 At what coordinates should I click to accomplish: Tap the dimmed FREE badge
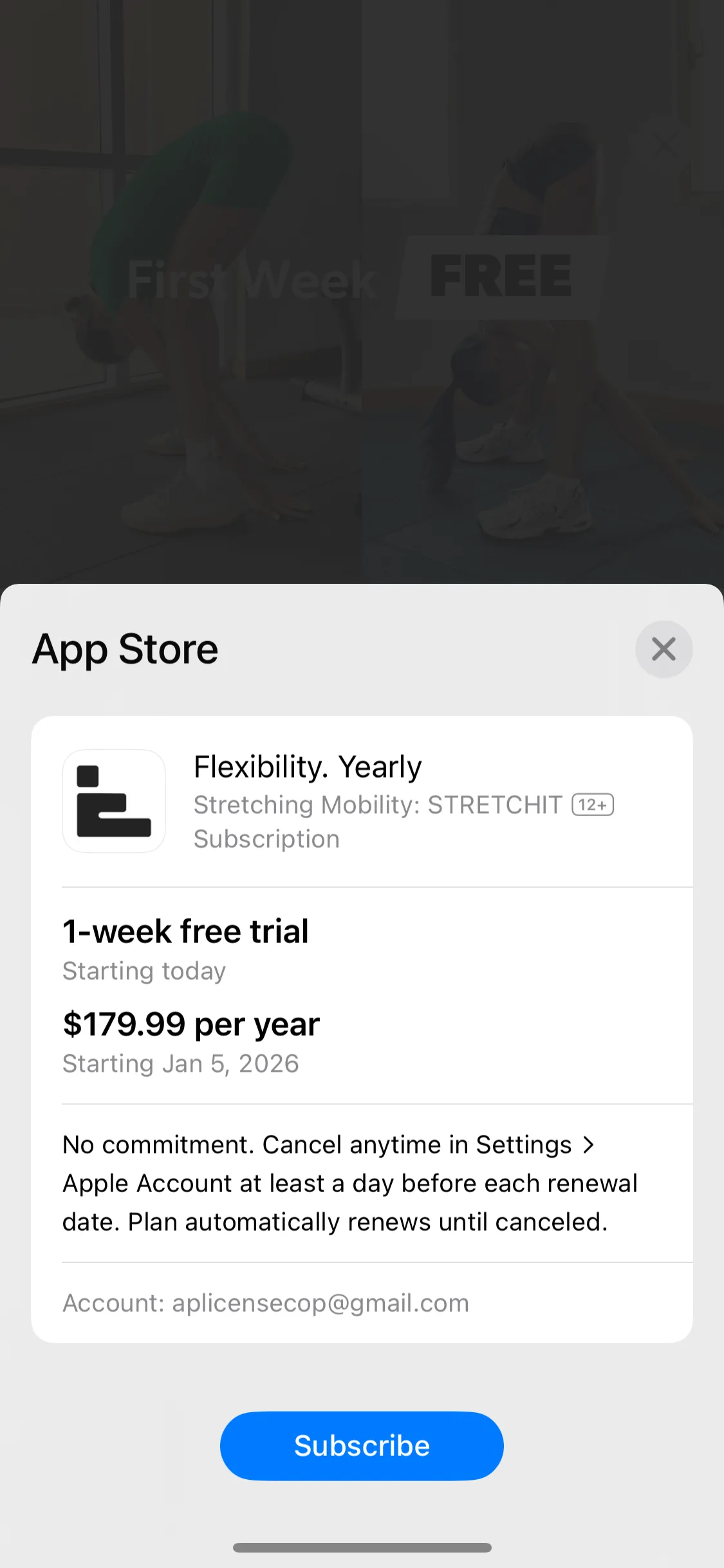click(x=501, y=276)
